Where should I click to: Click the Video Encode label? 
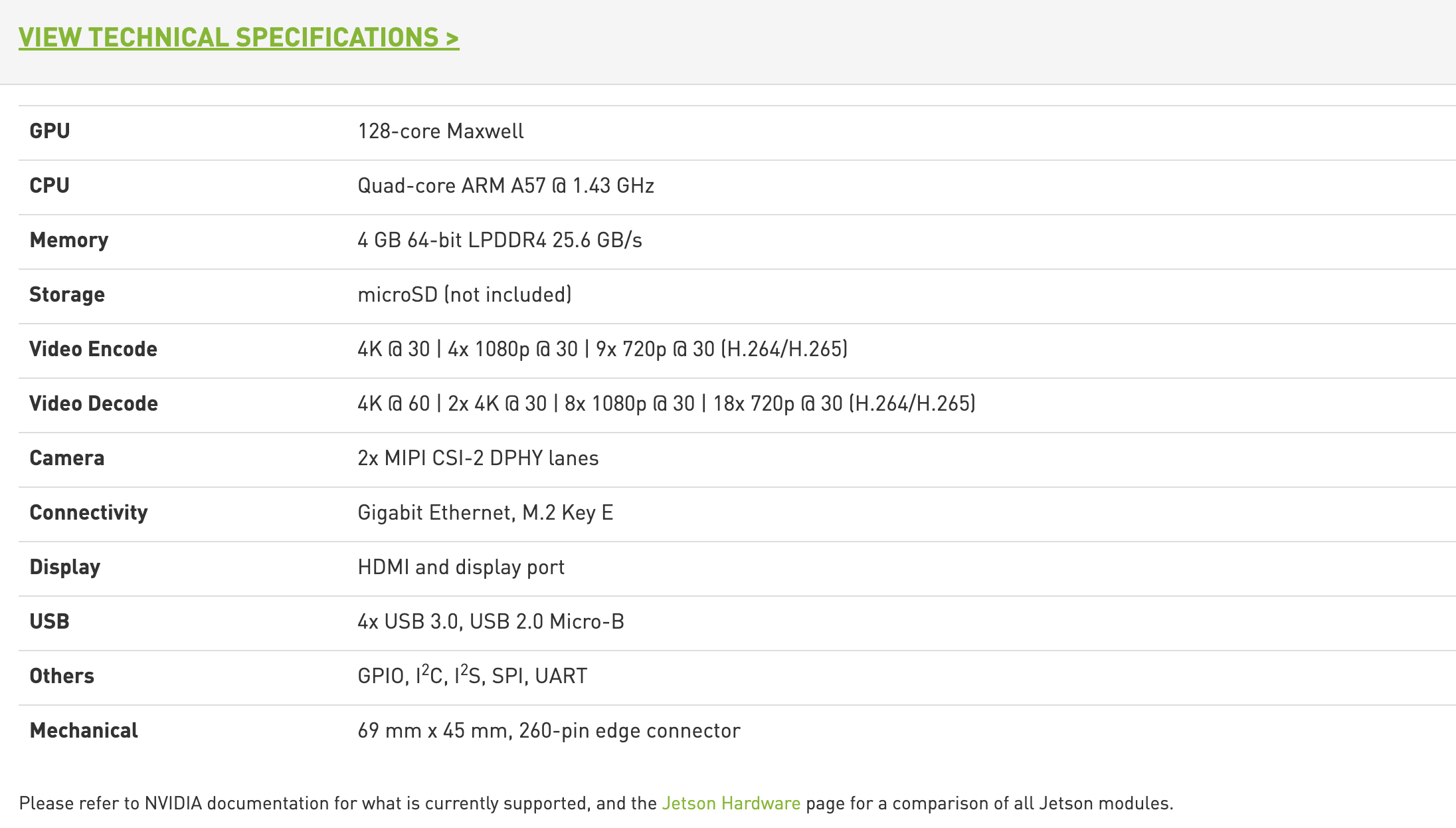coord(94,349)
